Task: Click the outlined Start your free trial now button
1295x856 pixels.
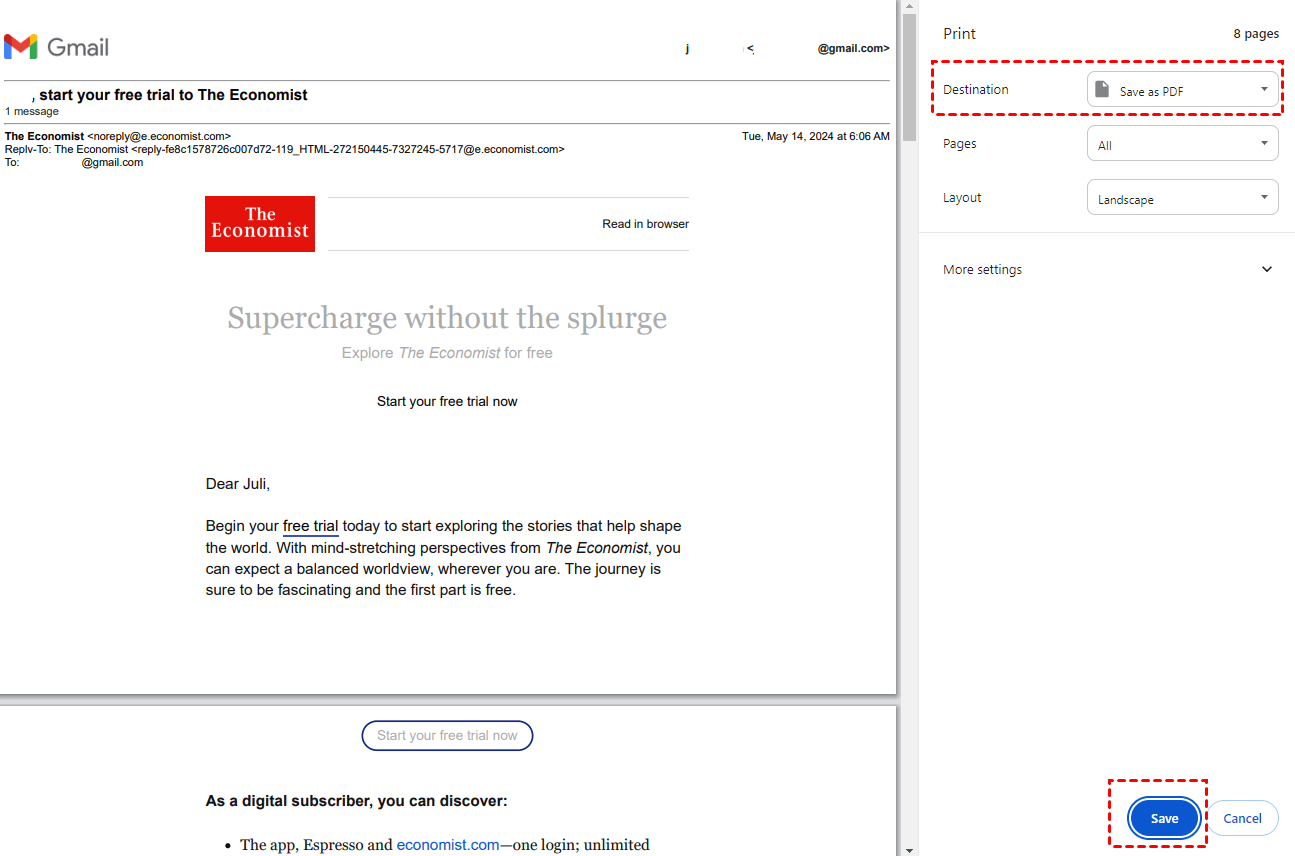Action: (x=447, y=735)
